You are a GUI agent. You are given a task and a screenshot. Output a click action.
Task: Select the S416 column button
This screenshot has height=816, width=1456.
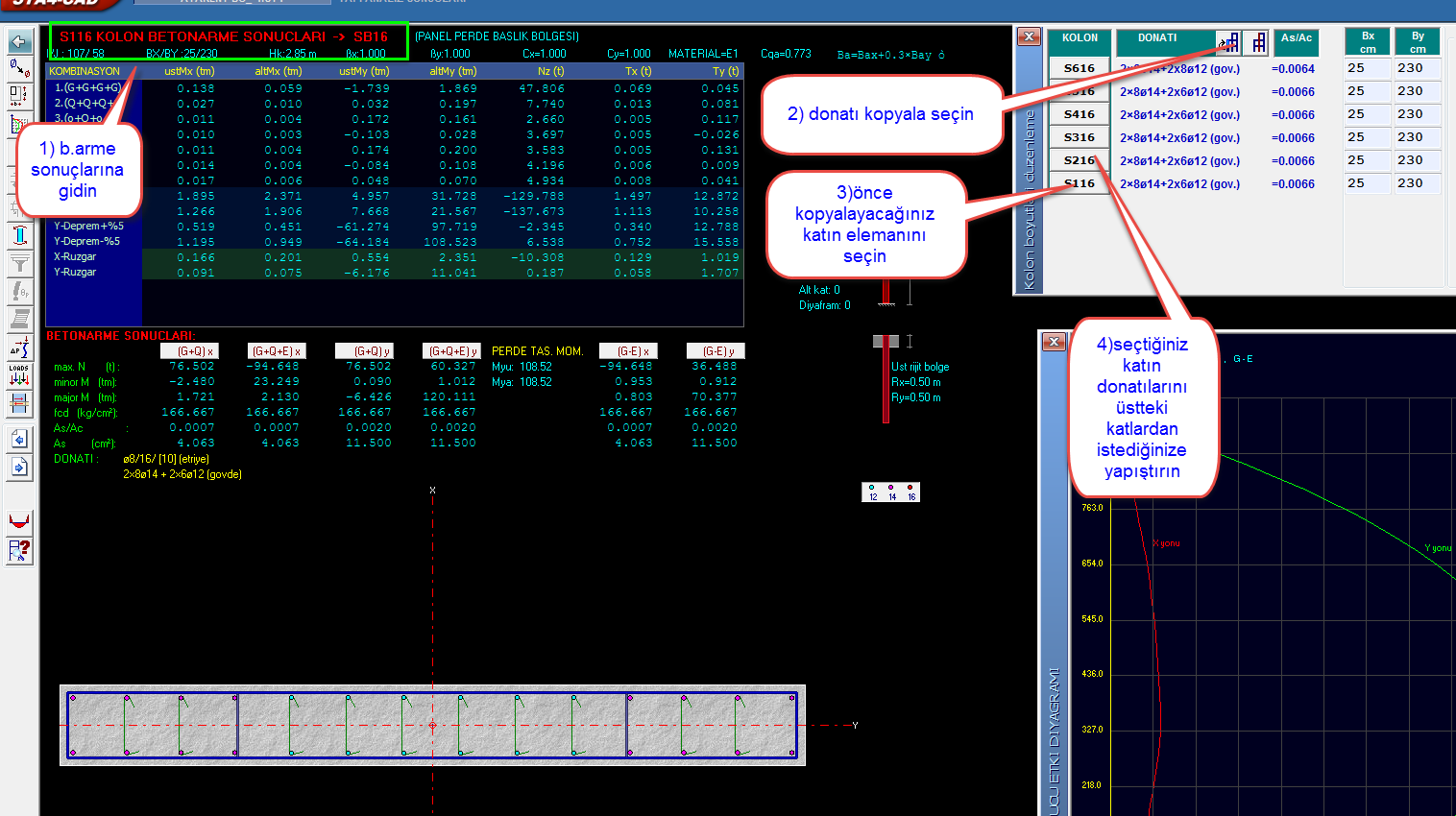click(x=1079, y=114)
